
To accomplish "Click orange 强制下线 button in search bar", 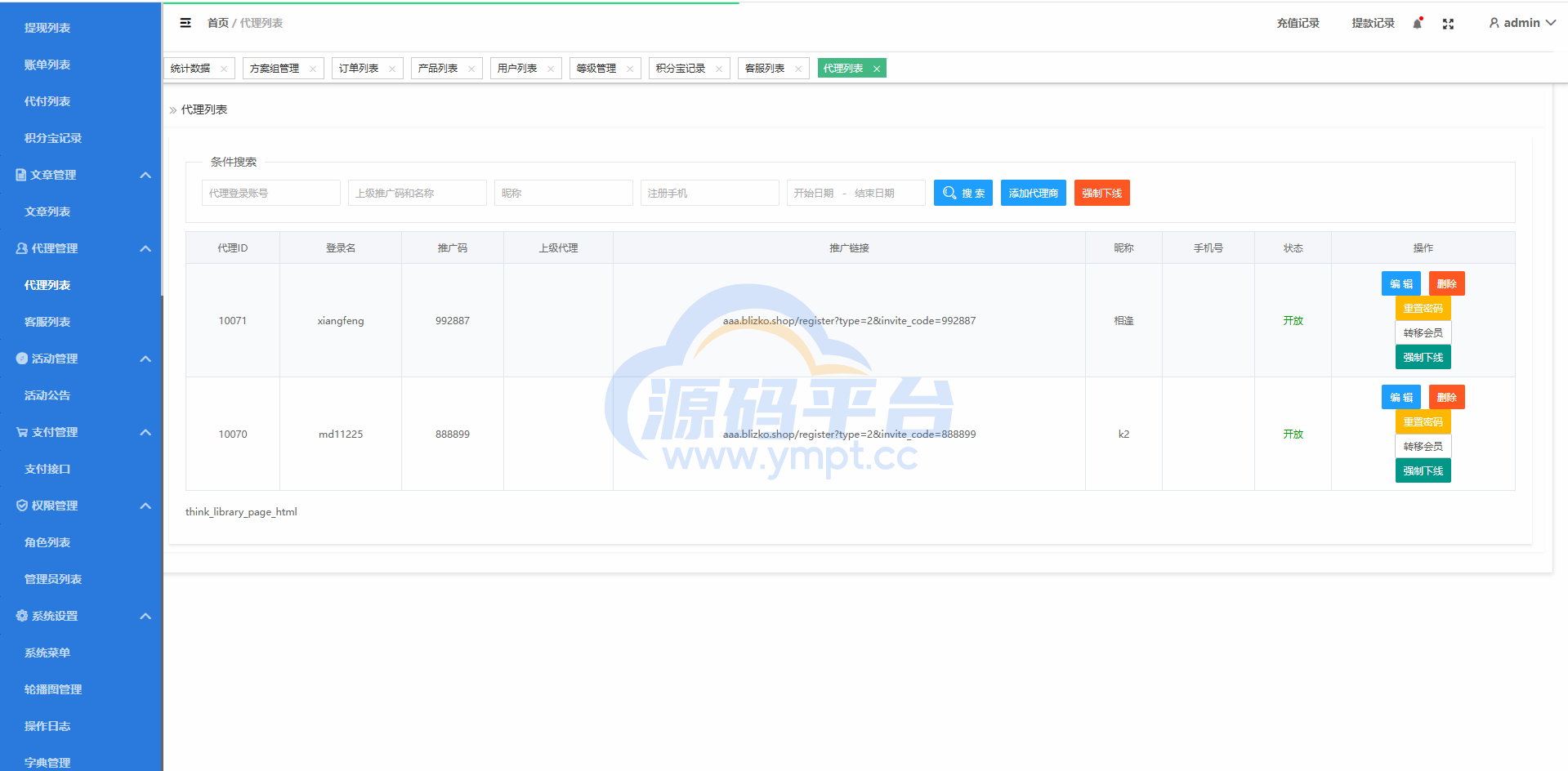I will coord(1102,193).
